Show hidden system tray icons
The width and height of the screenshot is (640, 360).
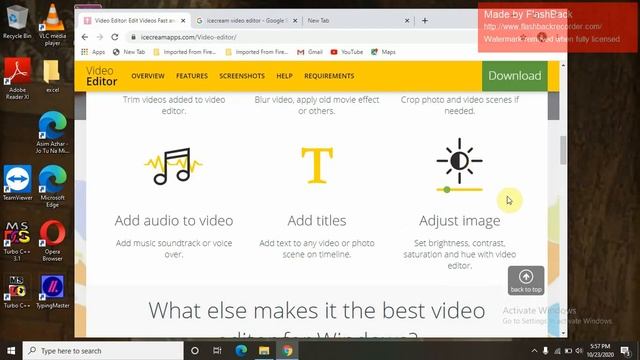click(x=534, y=351)
